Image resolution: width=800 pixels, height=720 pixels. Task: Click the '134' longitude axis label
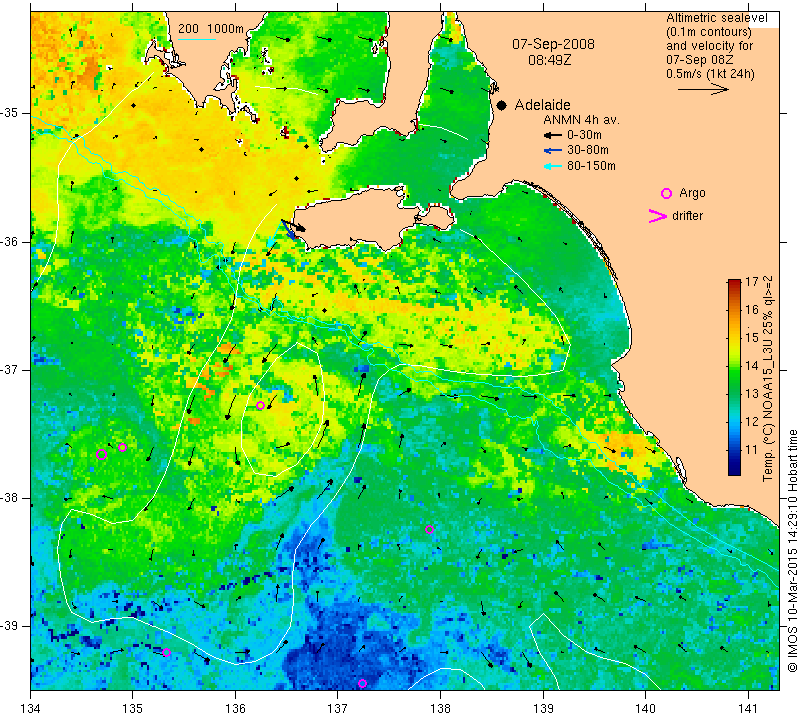tap(31, 709)
